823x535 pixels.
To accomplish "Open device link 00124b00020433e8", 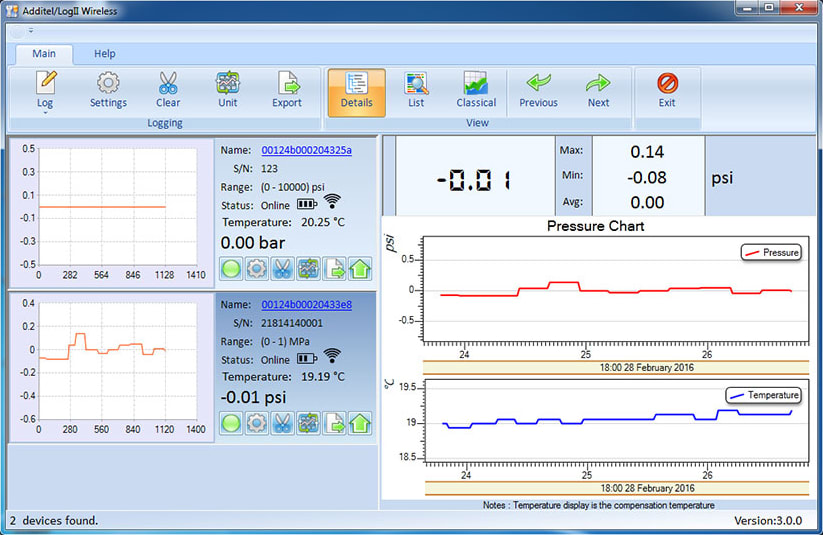I will 307,305.
